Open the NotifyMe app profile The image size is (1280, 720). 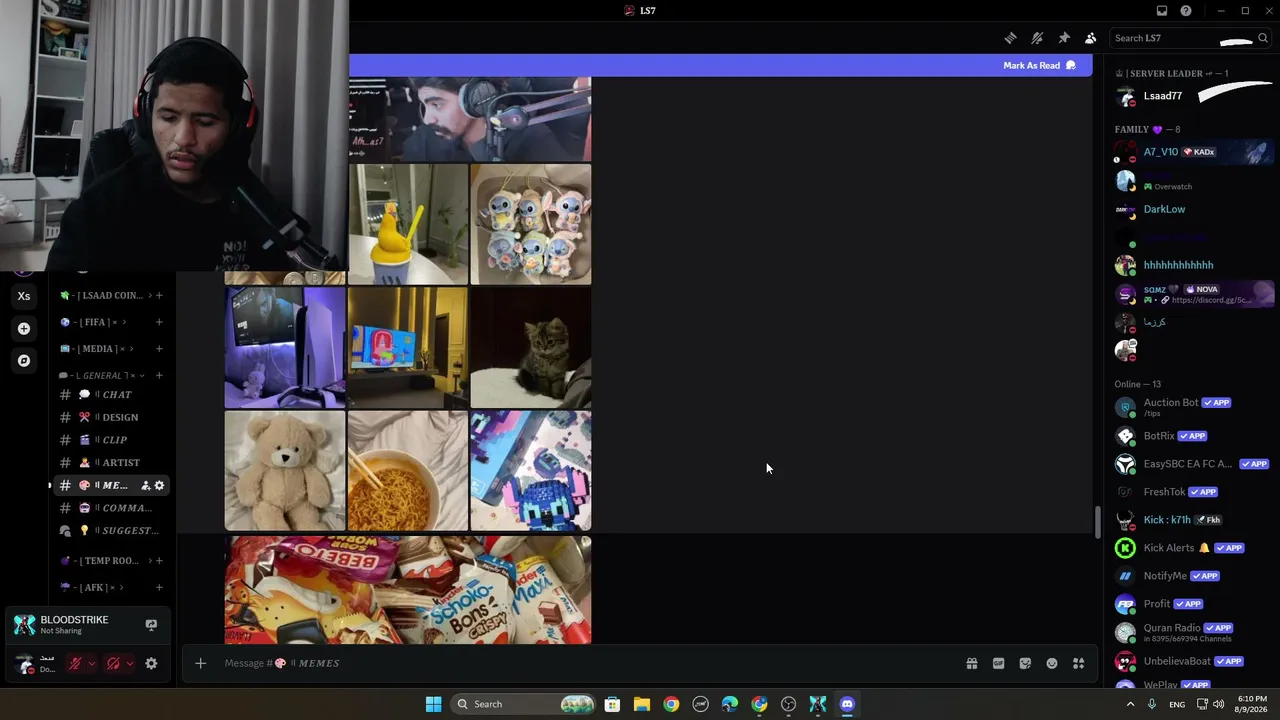pos(1190,576)
